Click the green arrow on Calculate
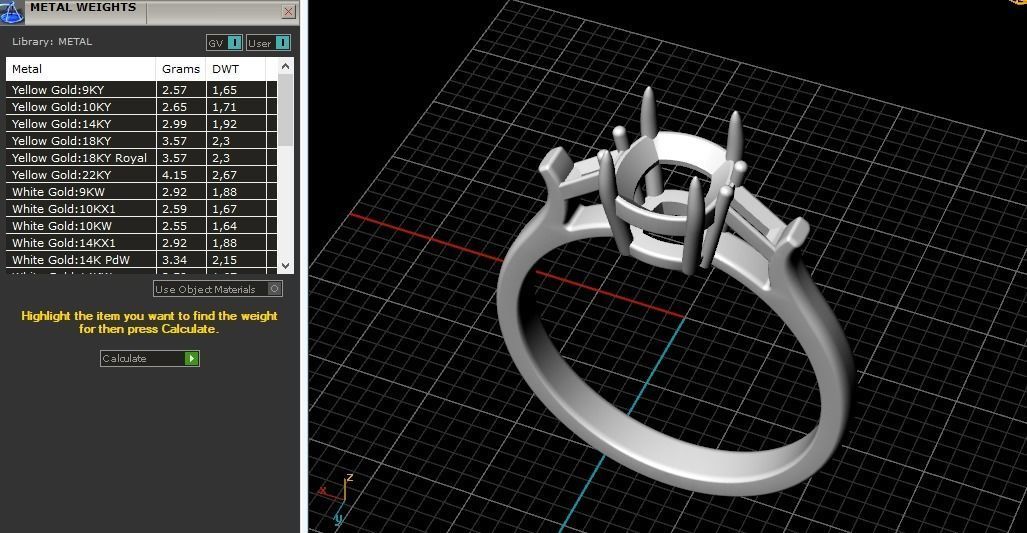 click(191, 358)
